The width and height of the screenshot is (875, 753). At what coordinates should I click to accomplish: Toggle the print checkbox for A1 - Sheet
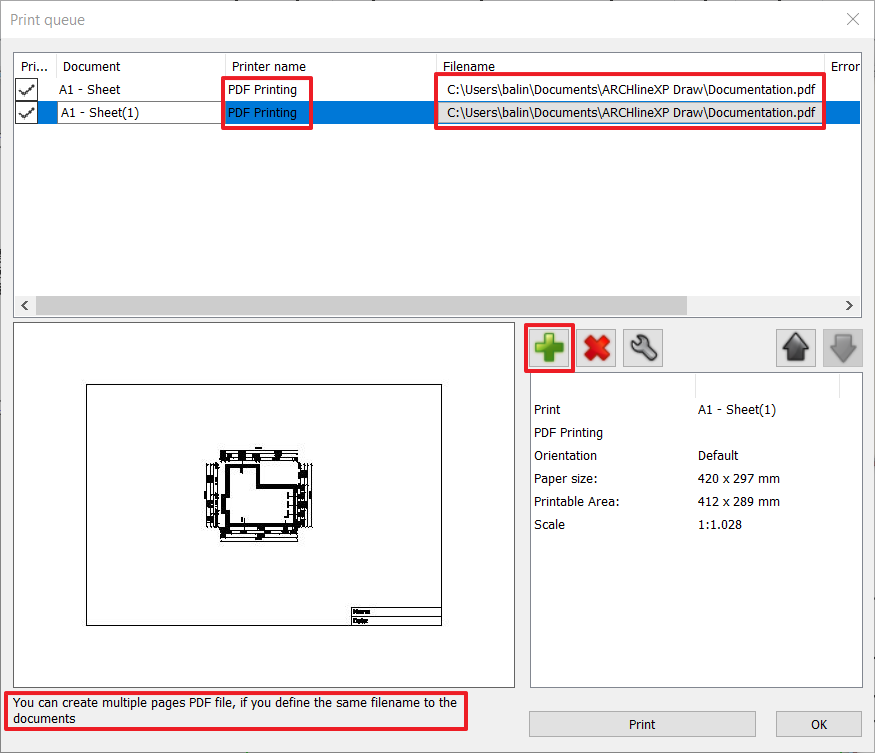click(26, 89)
